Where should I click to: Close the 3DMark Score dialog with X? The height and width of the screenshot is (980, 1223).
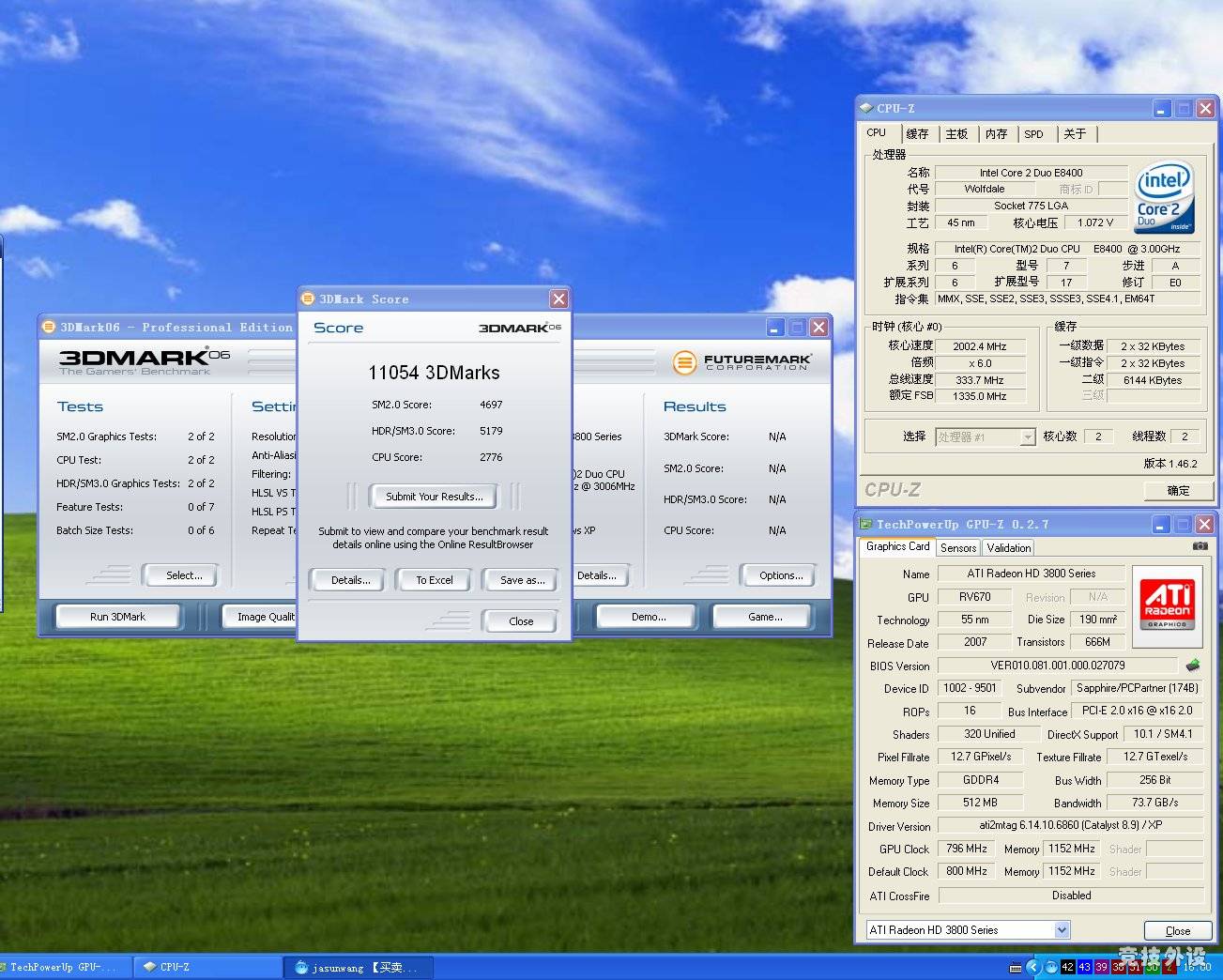coord(558,299)
